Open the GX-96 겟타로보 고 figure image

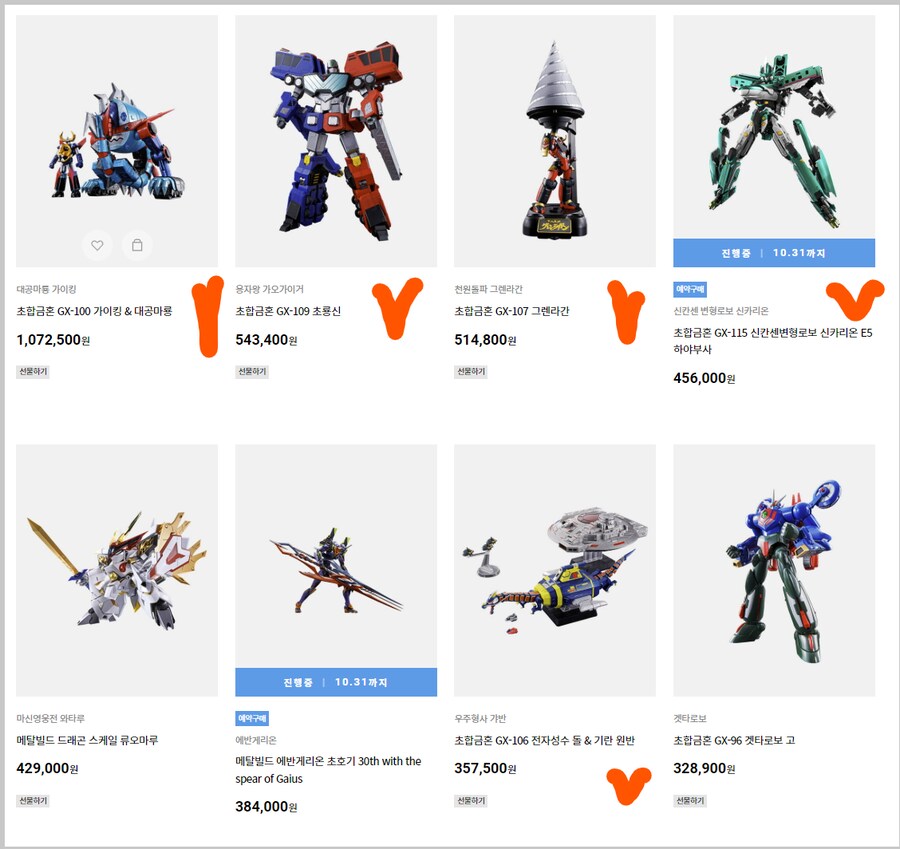[x=774, y=570]
